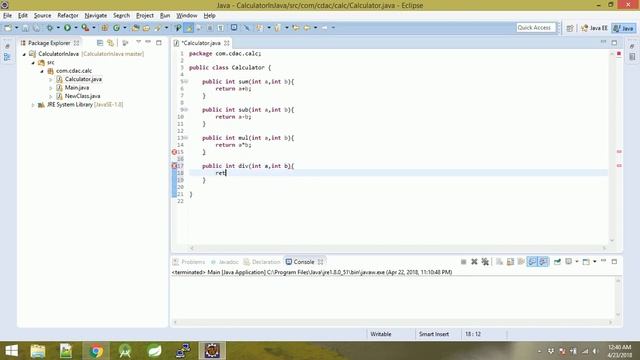
Task: Toggle Show Console on Standard Out
Action: click(532, 262)
